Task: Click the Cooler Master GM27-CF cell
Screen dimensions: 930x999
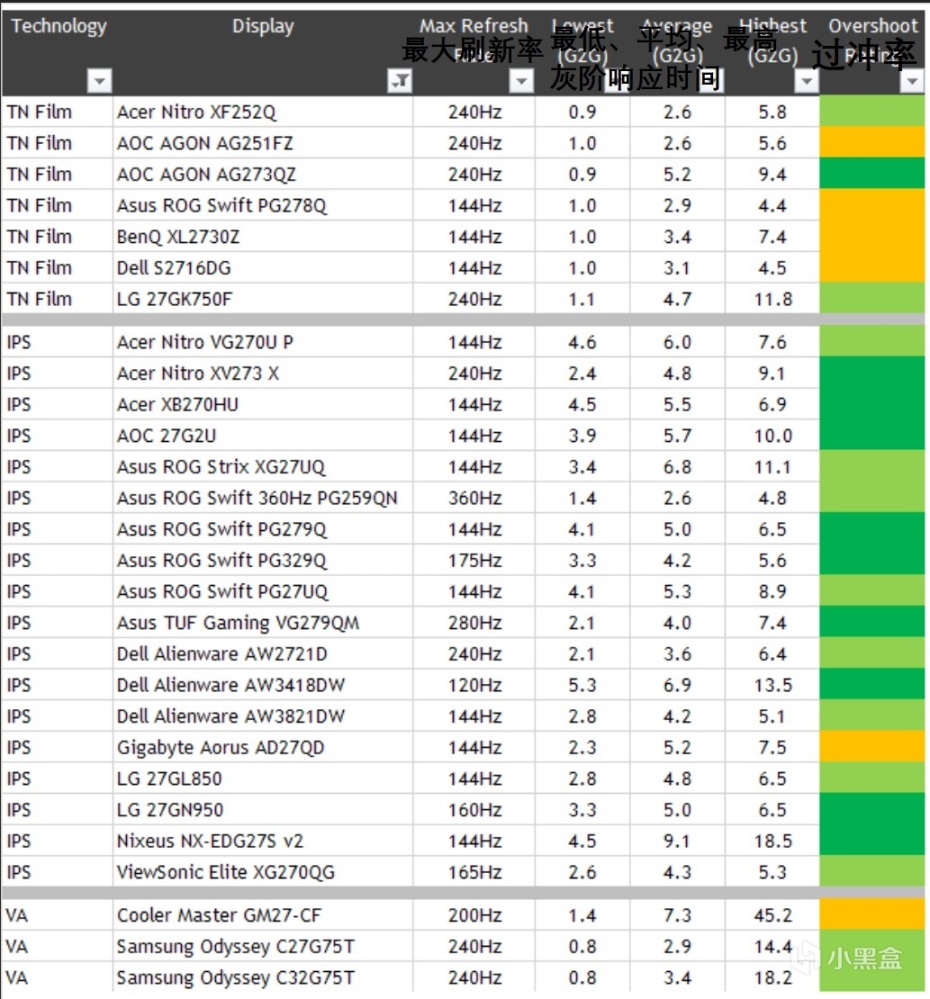Action: tap(263, 916)
